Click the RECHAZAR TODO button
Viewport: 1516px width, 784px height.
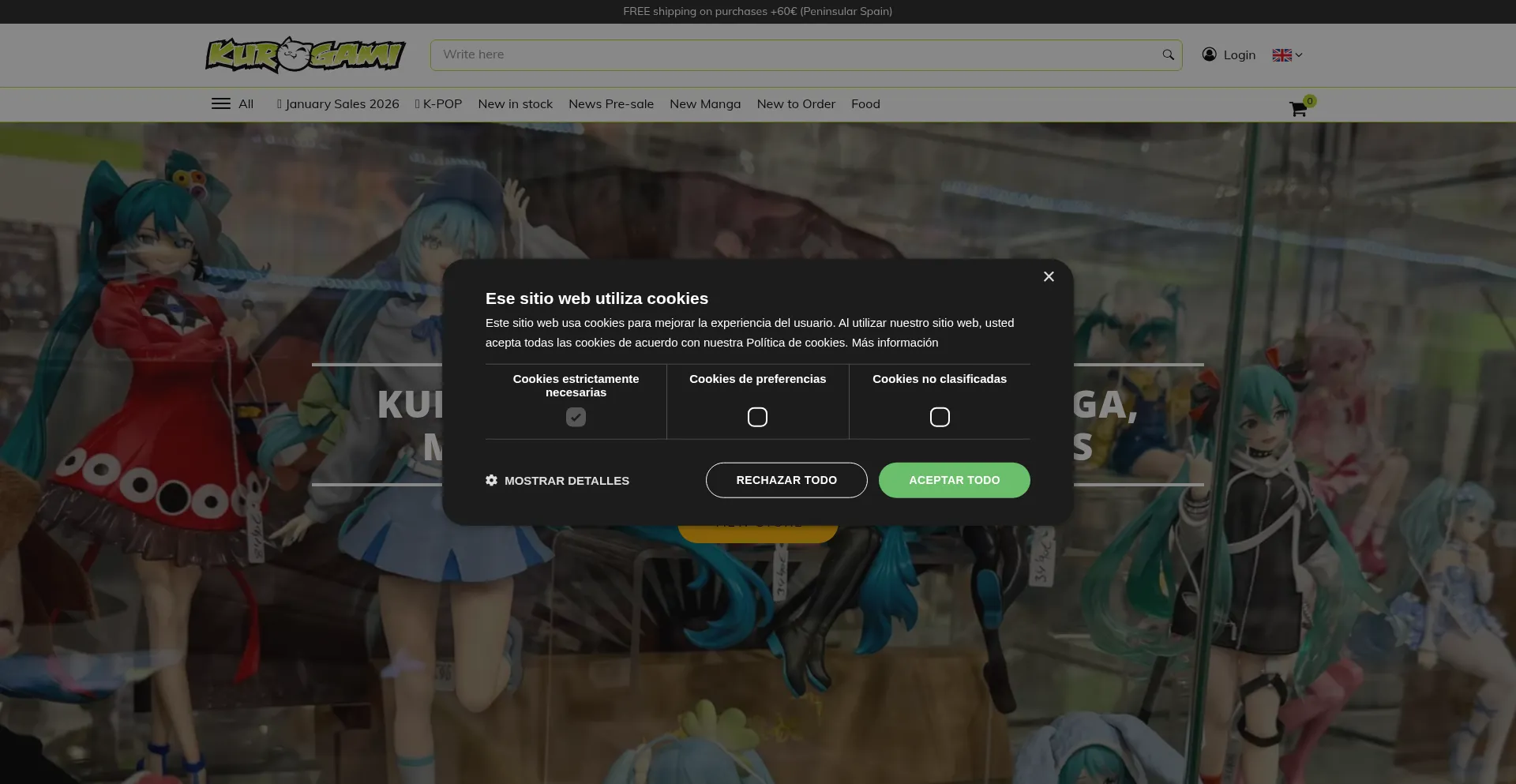[x=786, y=480]
